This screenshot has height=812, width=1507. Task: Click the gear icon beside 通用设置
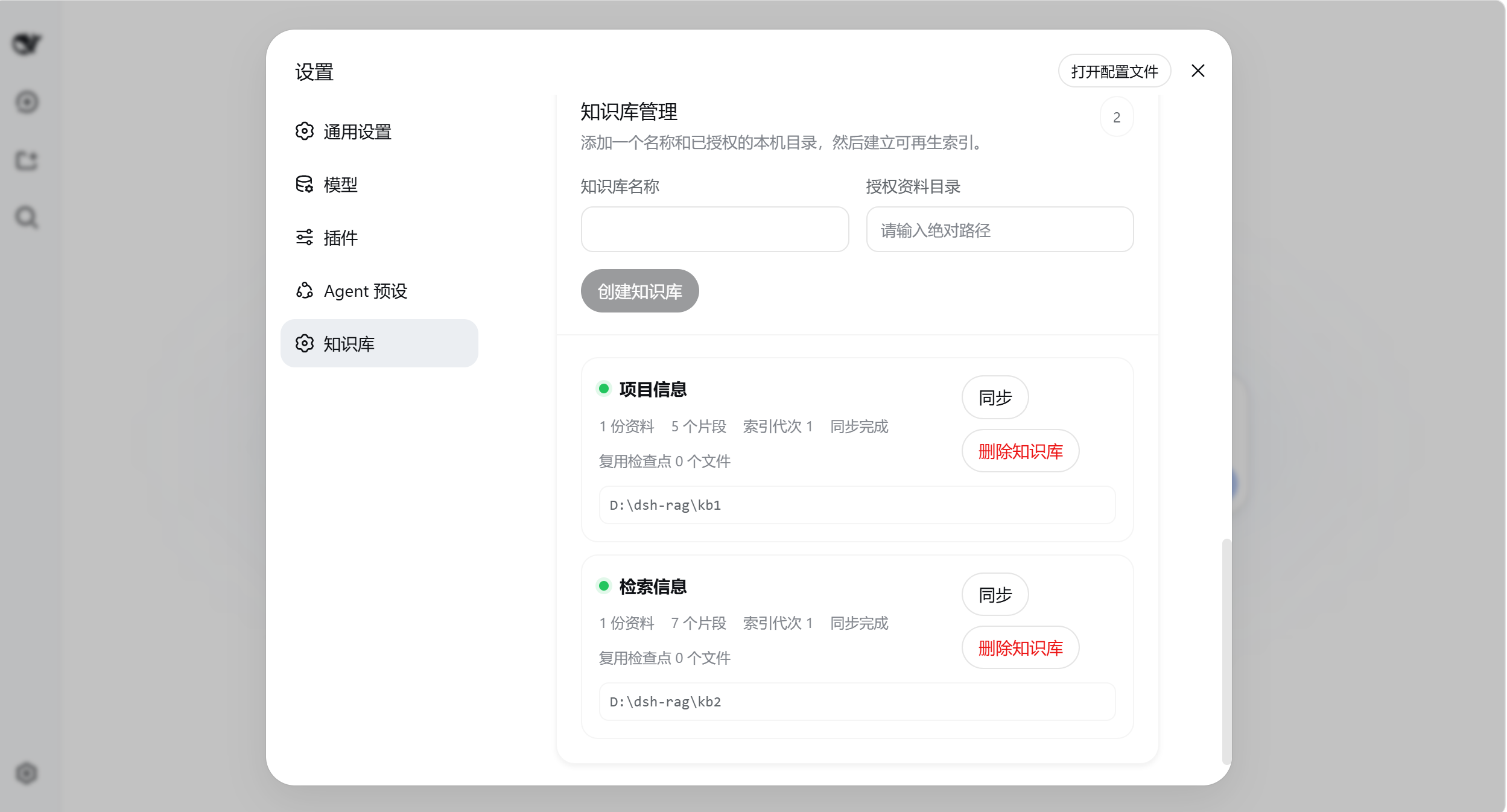(x=305, y=131)
